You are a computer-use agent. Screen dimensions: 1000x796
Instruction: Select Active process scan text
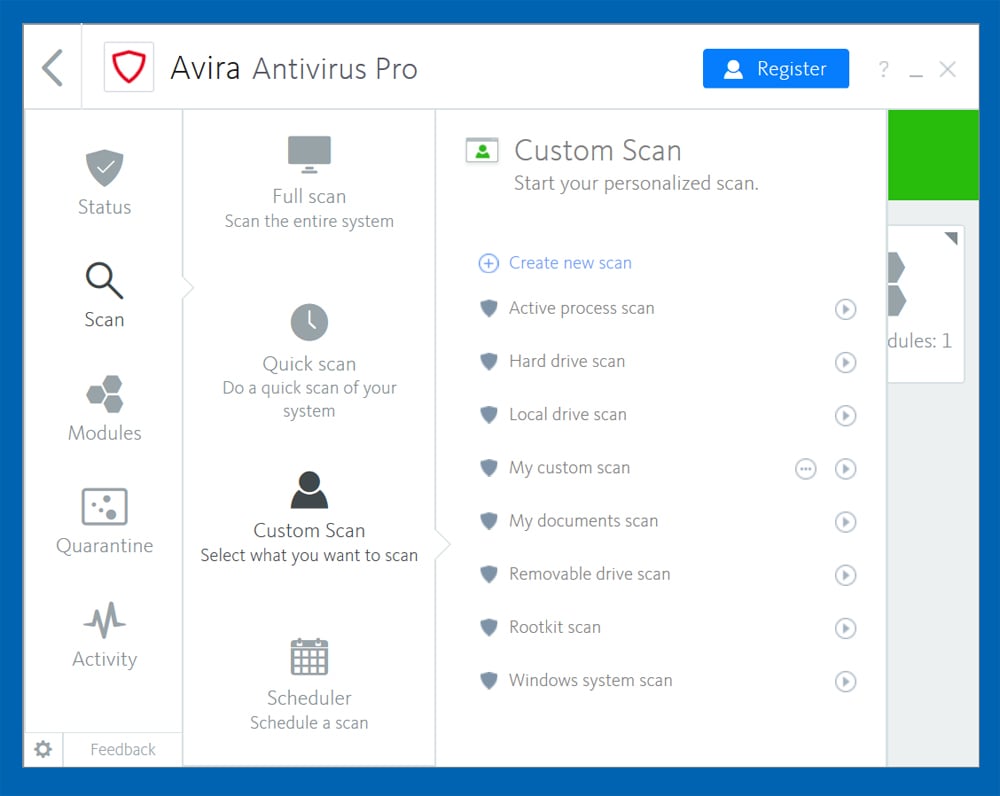(582, 309)
